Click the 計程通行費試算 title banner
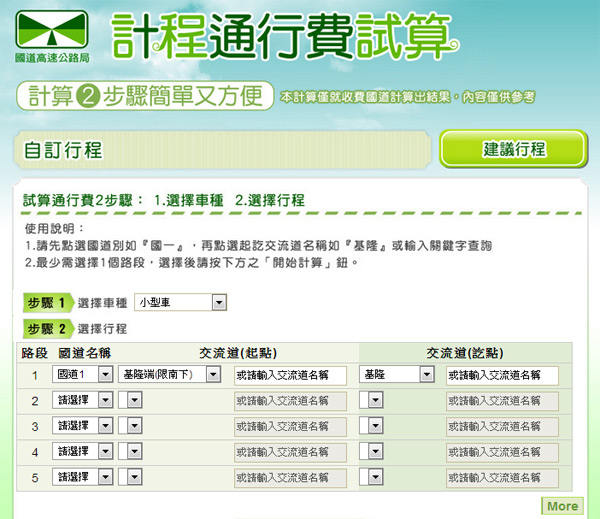 (284, 36)
